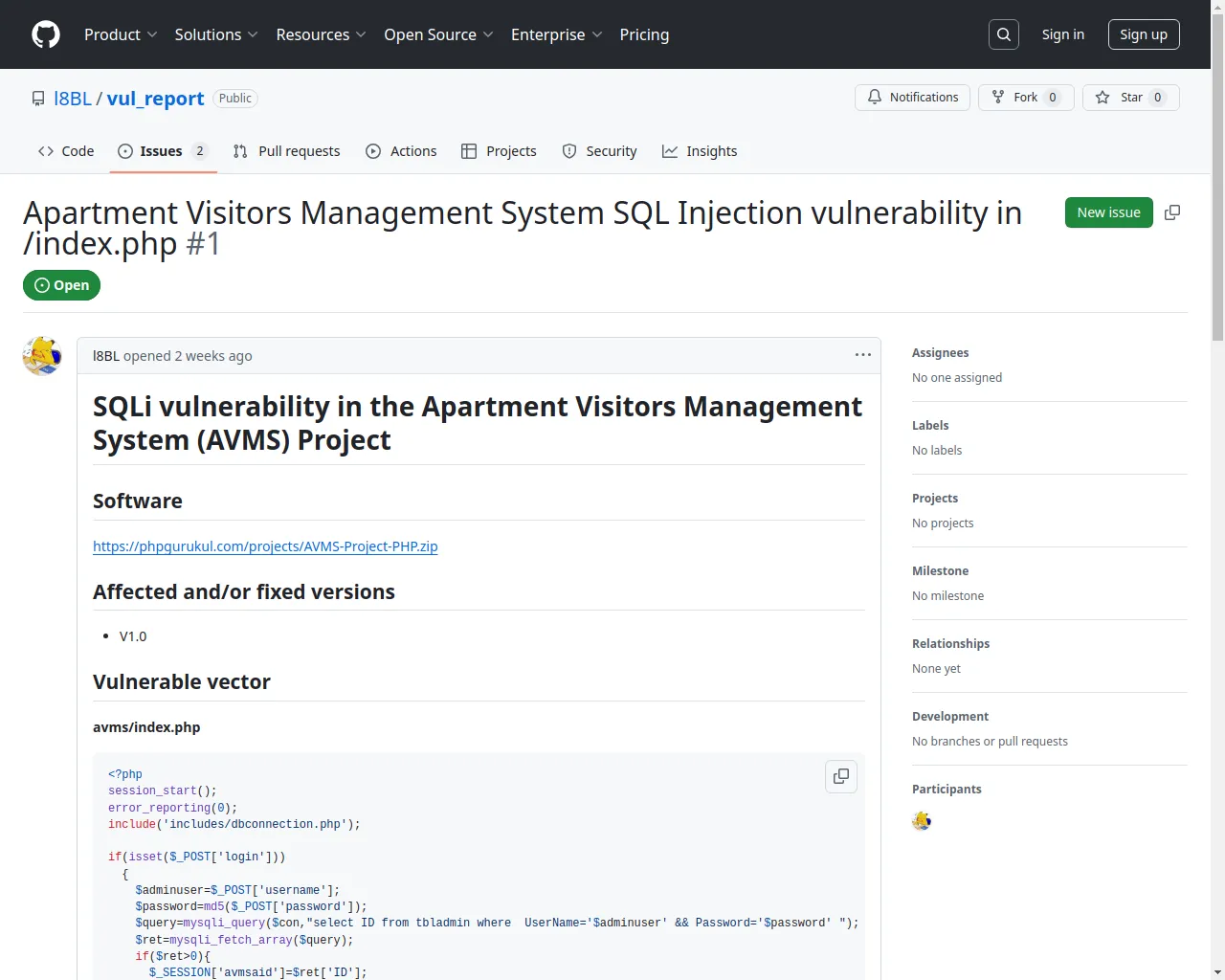Expand the Open Source menu
Image resolution: width=1225 pixels, height=980 pixels.
click(439, 34)
